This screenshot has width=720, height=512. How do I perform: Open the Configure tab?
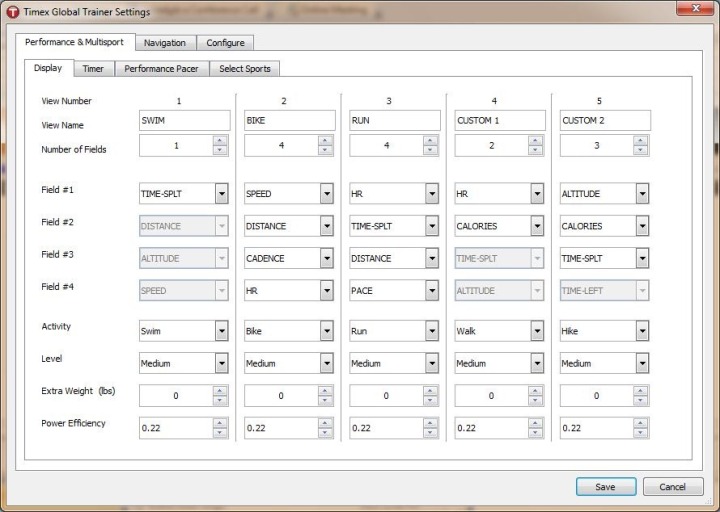(225, 43)
